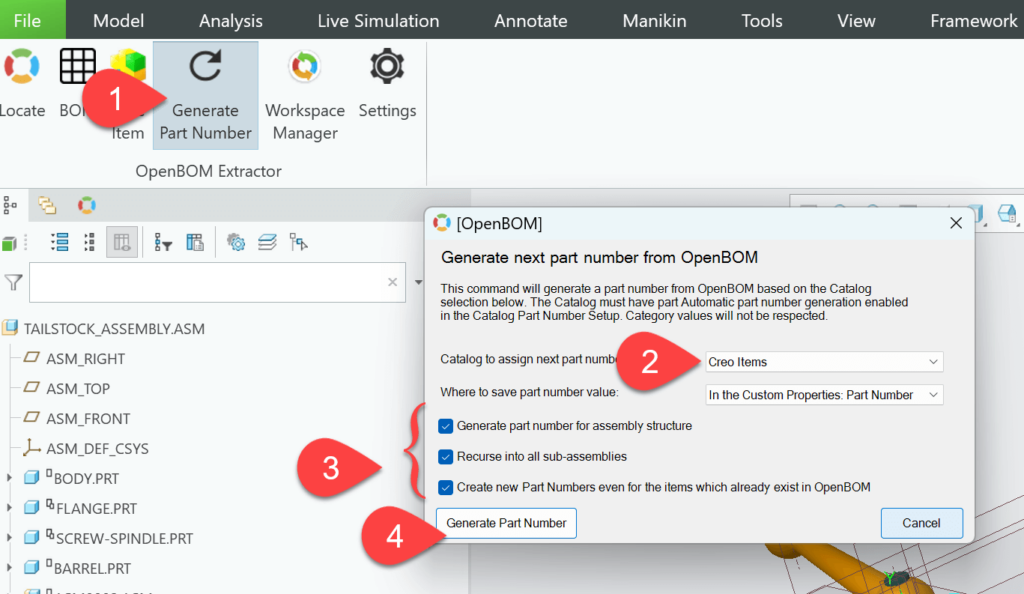Open the search field dropdown arrow
This screenshot has width=1024, height=594.
(418, 283)
